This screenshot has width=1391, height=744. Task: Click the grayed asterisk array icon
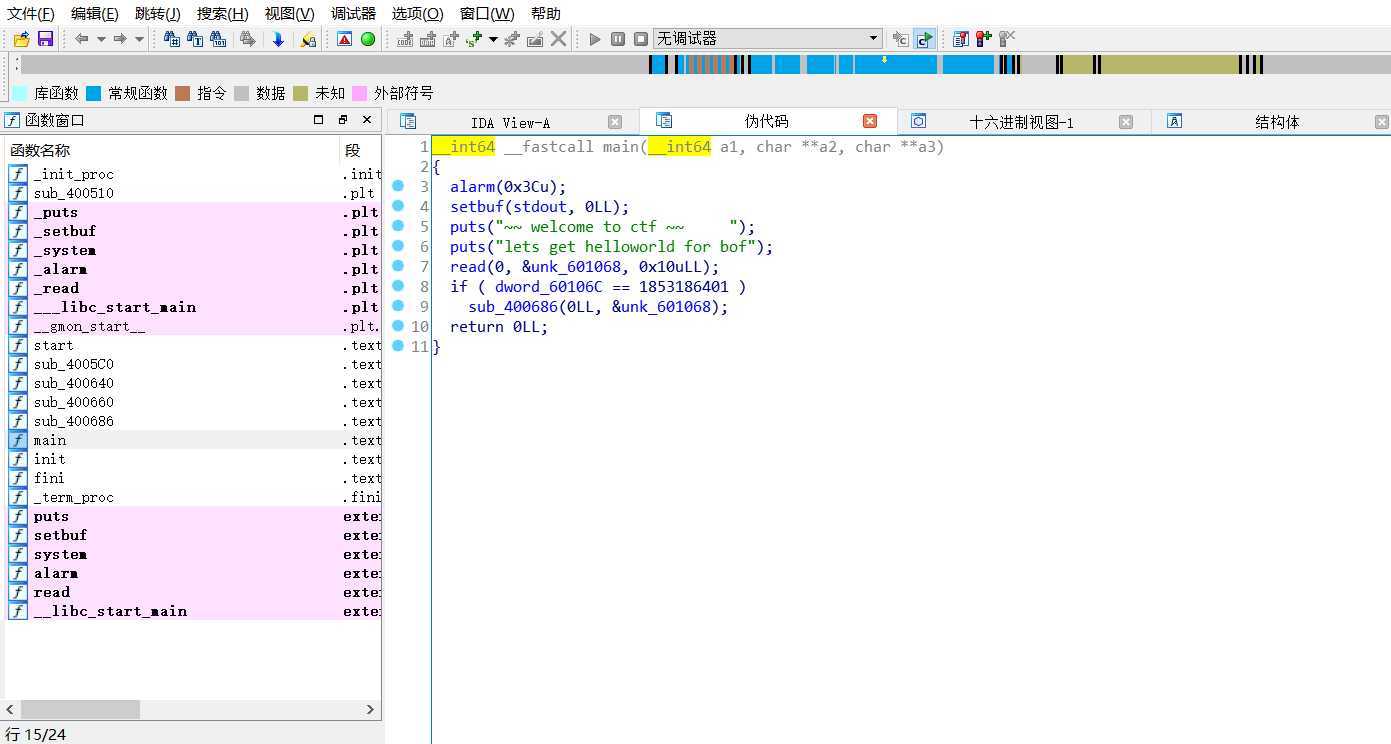point(512,39)
